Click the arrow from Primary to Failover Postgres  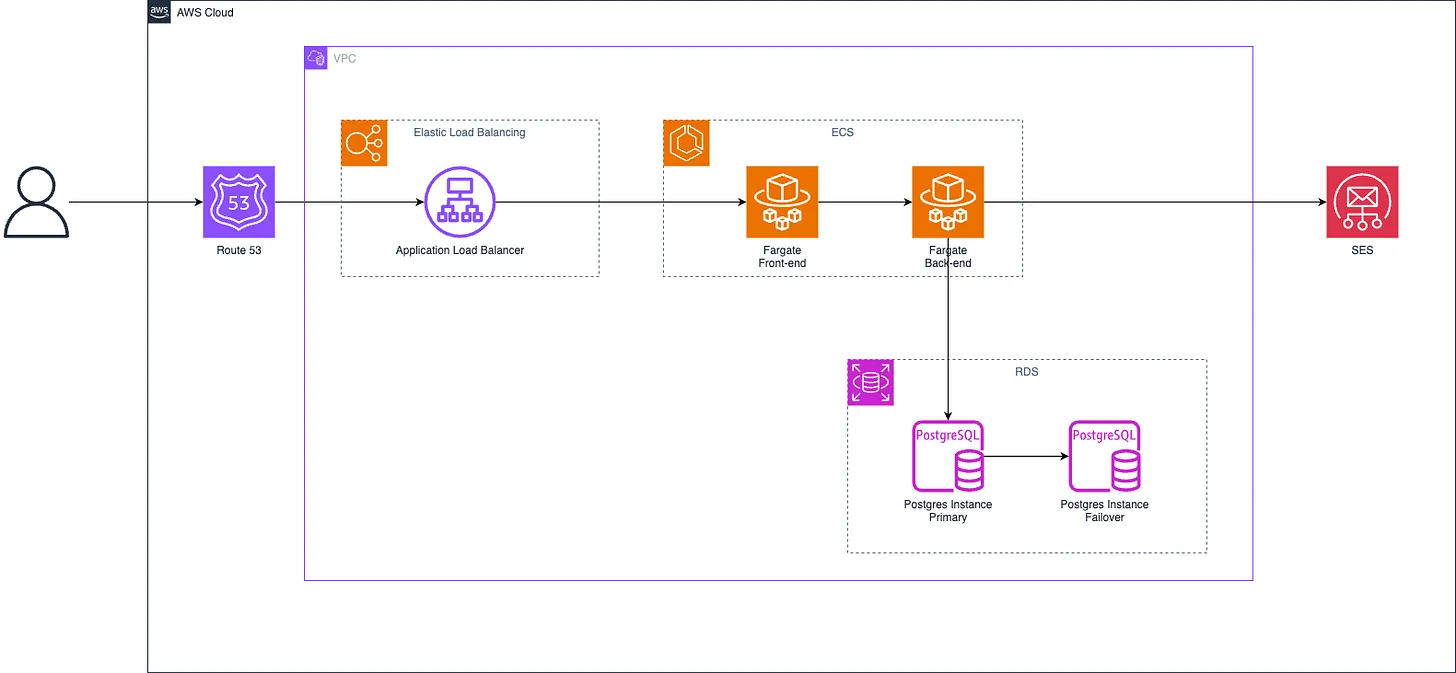1025,456
